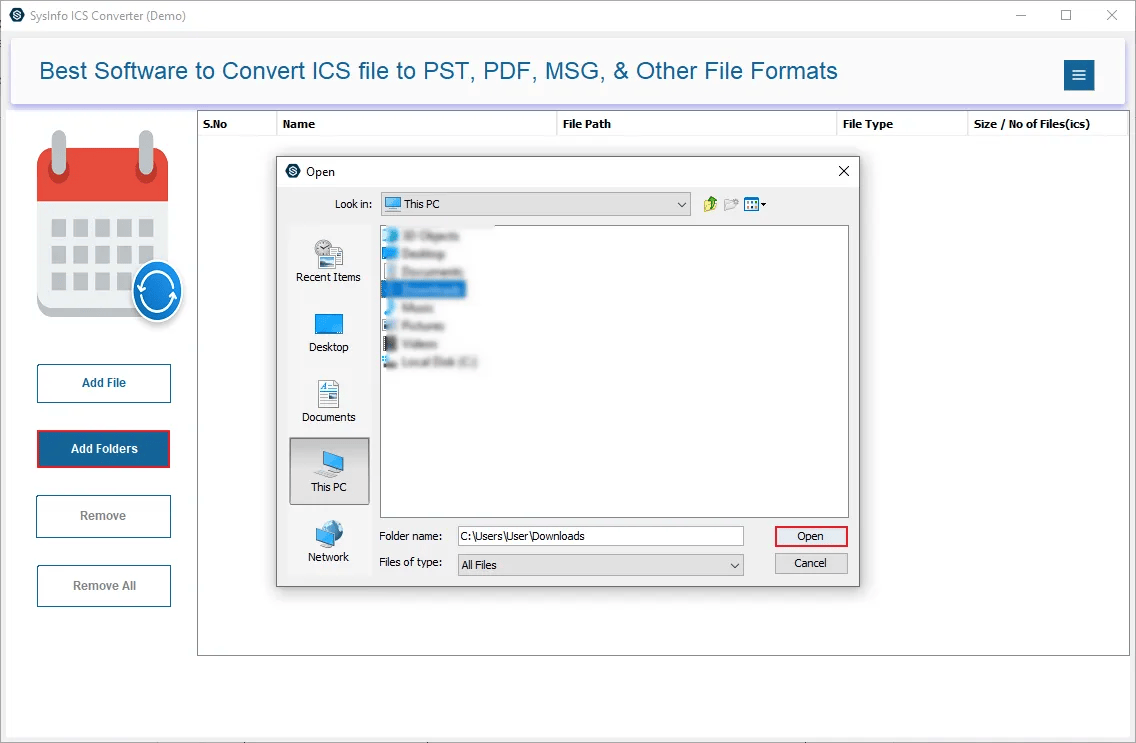The width and height of the screenshot is (1136, 743).
Task: Click the SysInfo logo in Open dialog title
Action: [x=293, y=171]
